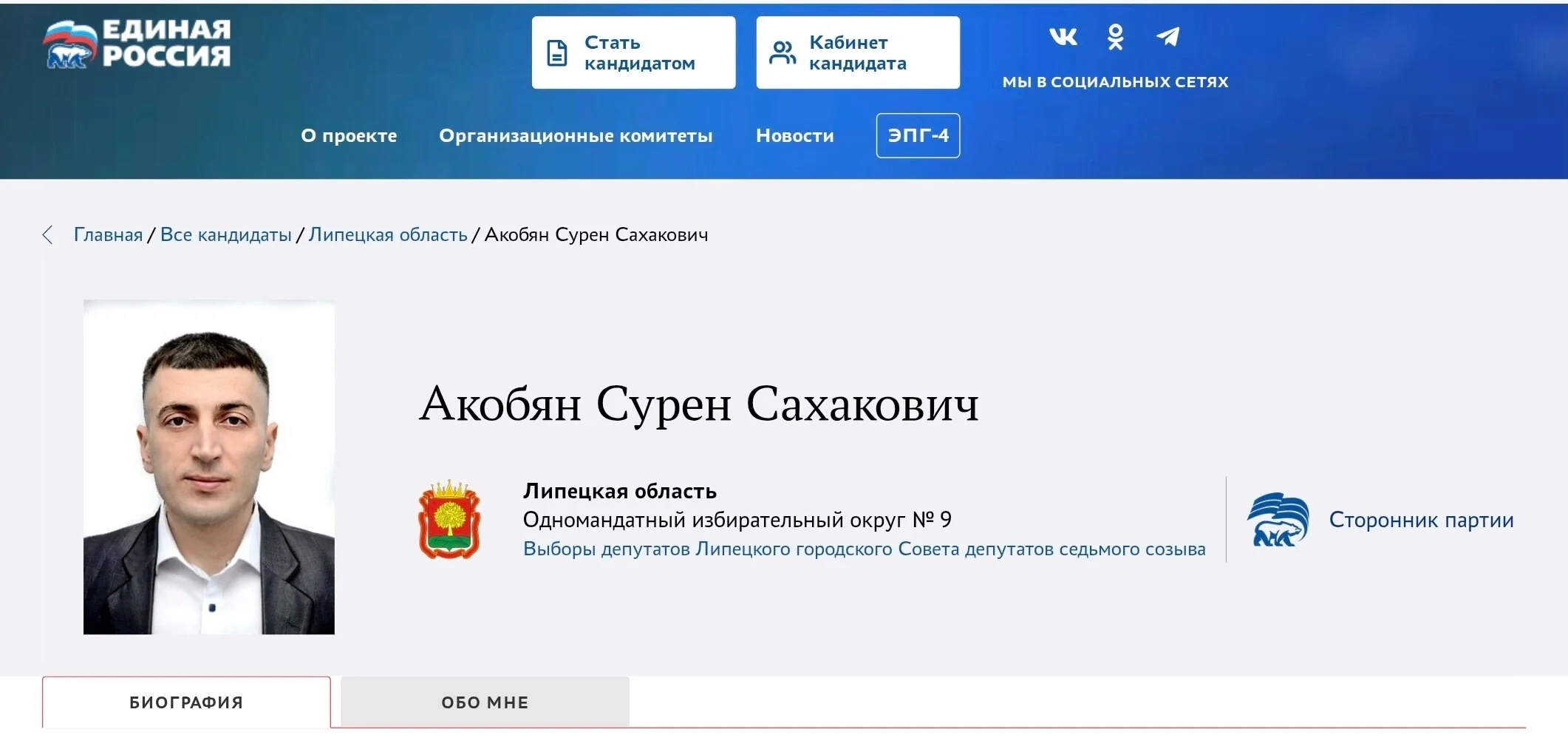Screen dimensions: 1568x749
Task: Click the heading Акобян Сурен Сахакович
Action: click(x=698, y=404)
